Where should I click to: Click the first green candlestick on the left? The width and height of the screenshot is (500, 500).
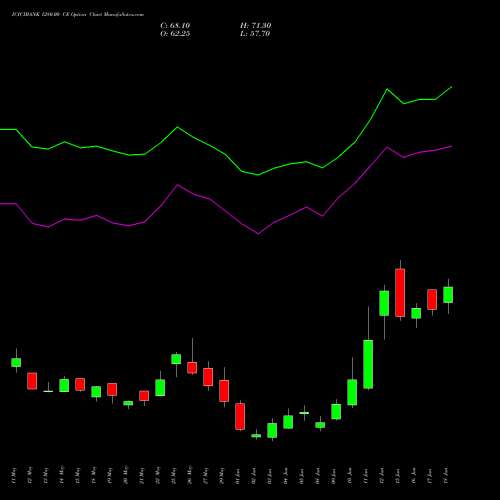click(16, 362)
